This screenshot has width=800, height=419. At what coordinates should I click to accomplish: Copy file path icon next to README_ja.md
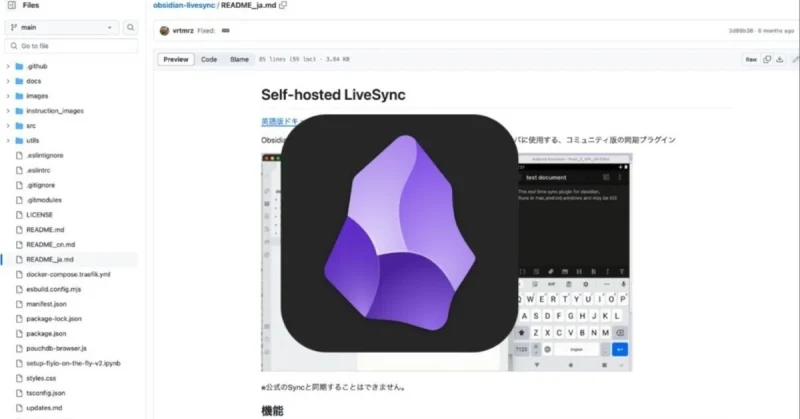click(283, 5)
